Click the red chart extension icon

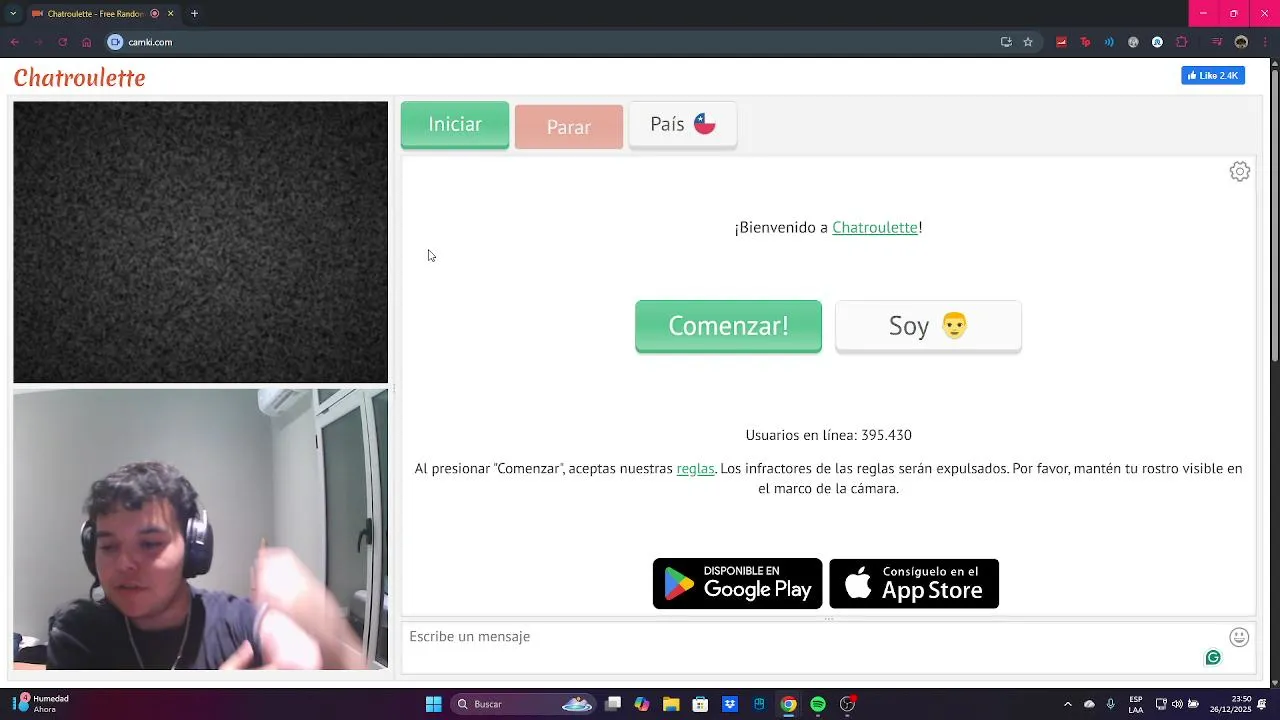click(x=1061, y=42)
